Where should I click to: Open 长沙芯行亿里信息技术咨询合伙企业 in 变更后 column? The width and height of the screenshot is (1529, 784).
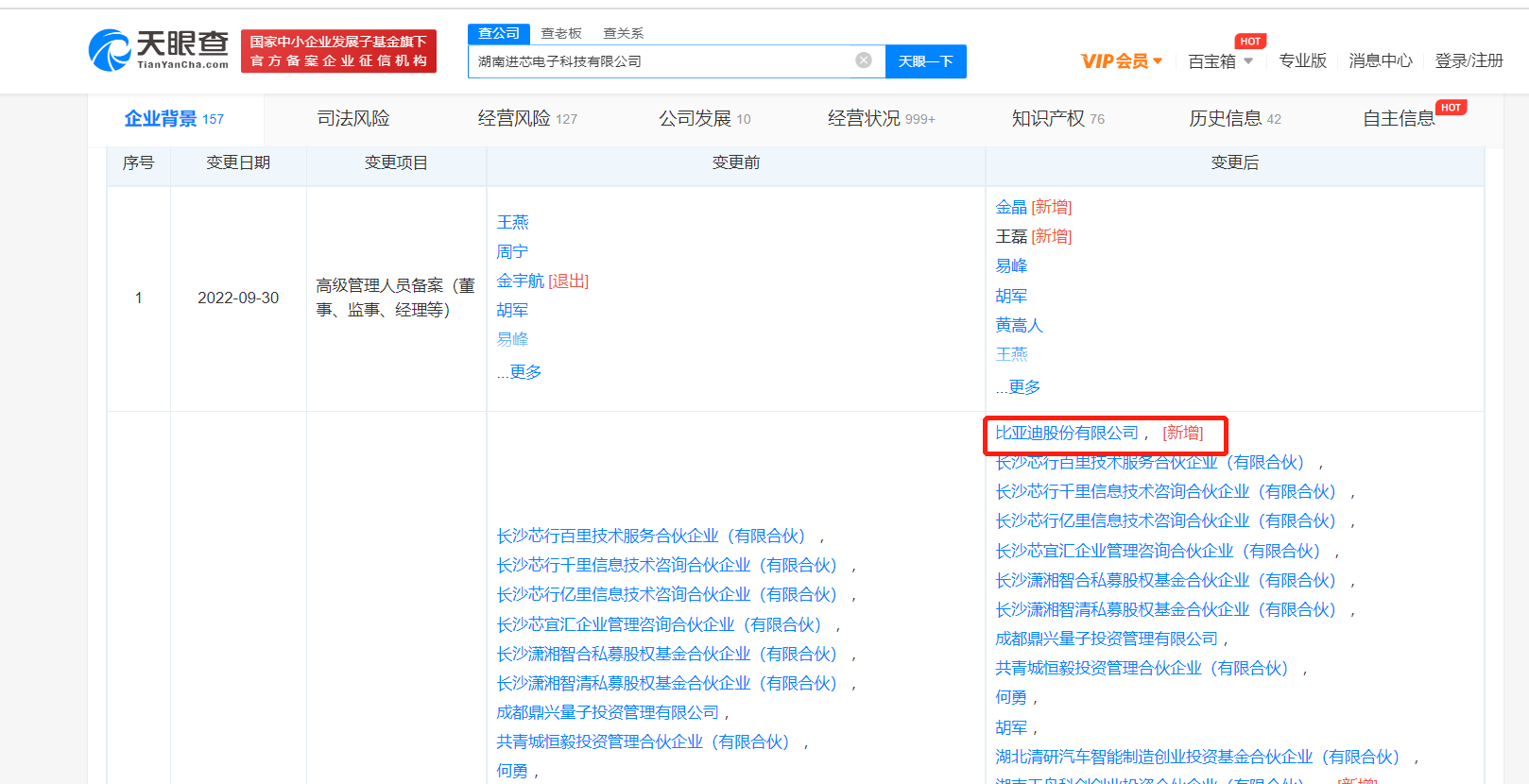pyautogui.click(x=1166, y=520)
